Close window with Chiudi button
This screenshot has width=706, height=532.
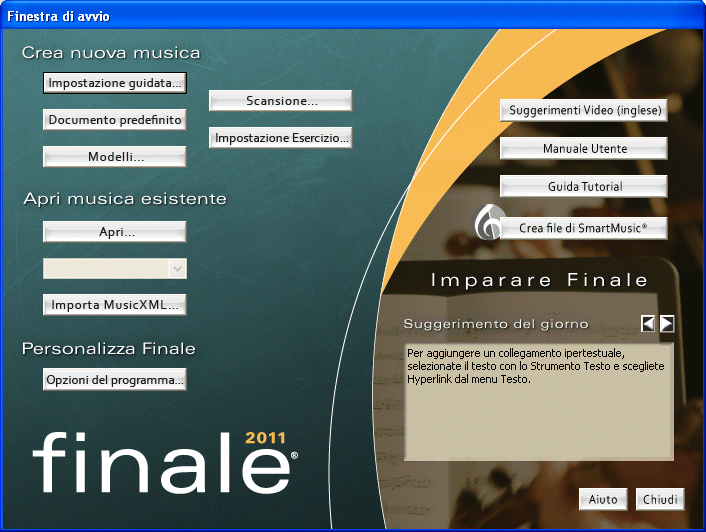pyautogui.click(x=660, y=500)
